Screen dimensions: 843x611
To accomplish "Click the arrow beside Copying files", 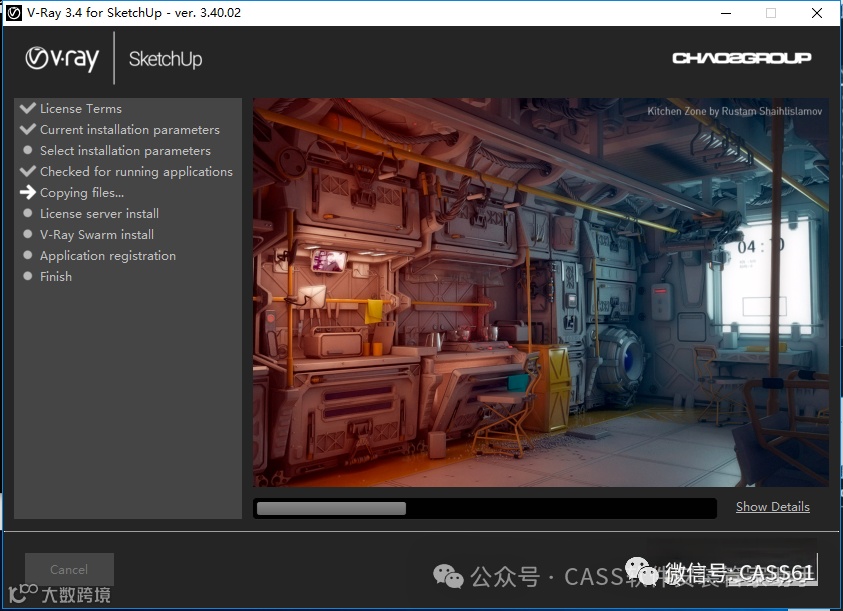I will (x=27, y=192).
